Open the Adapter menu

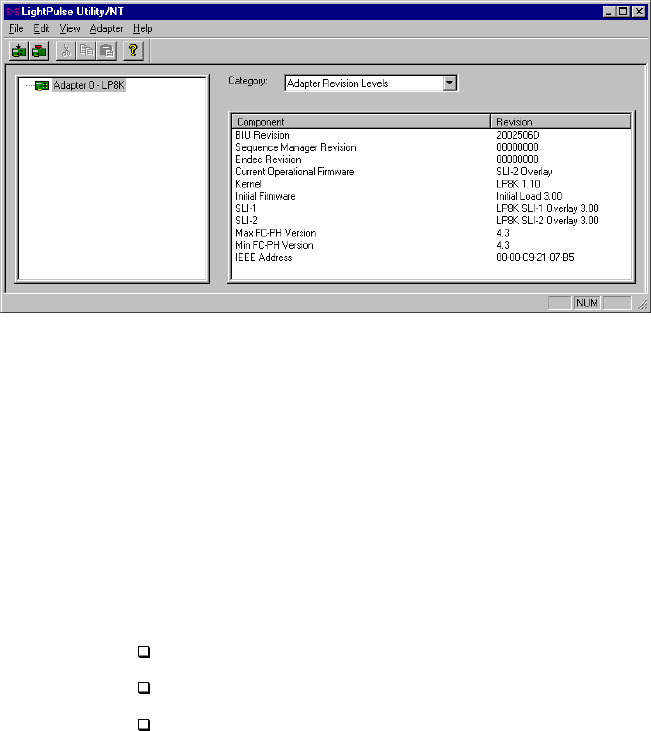(x=106, y=28)
